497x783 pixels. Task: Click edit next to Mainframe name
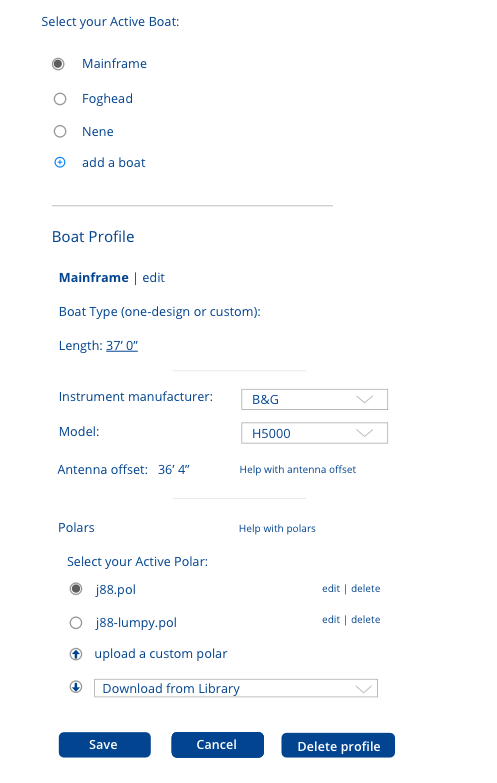pos(153,278)
